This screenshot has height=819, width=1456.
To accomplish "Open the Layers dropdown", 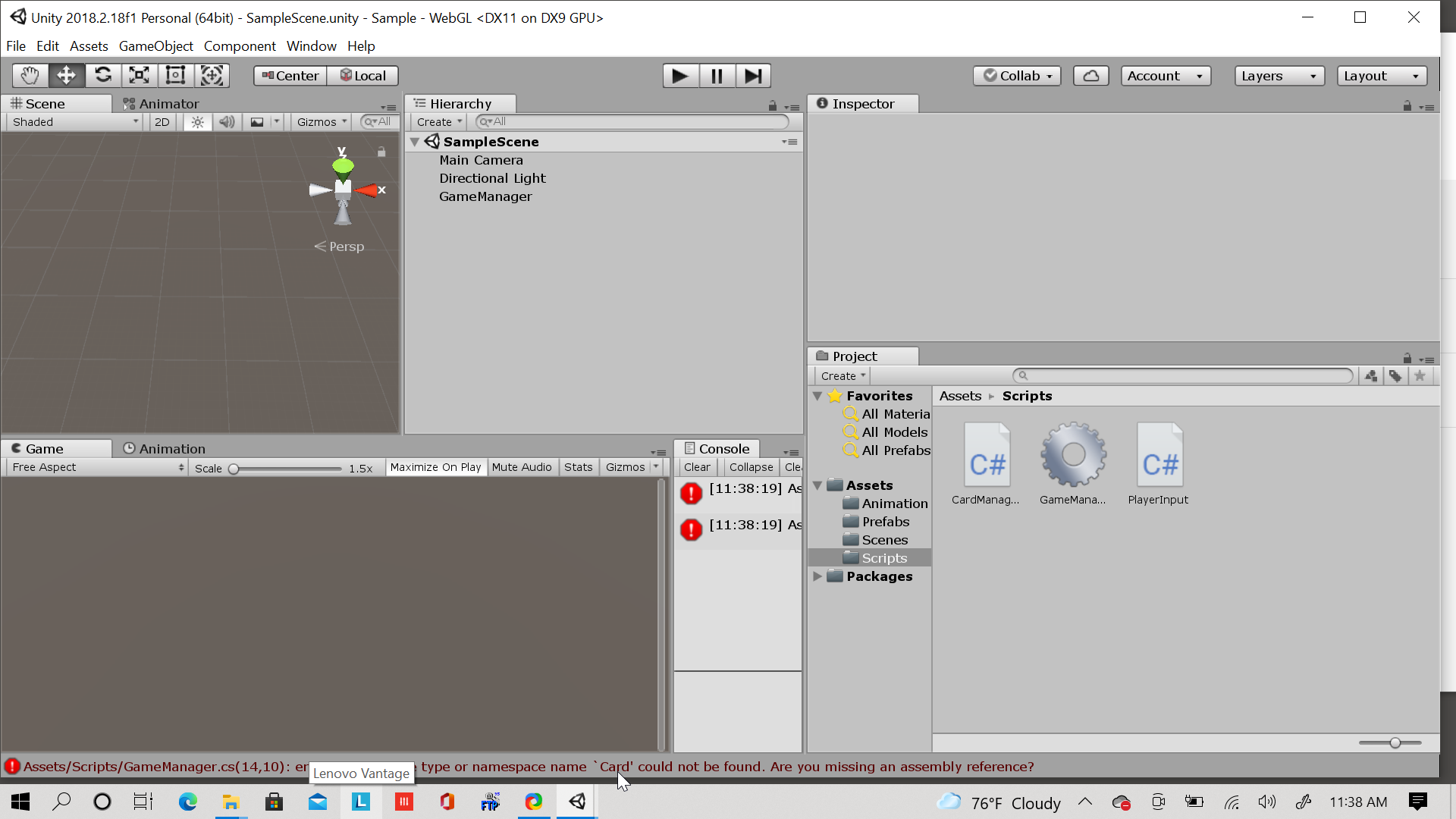I will pos(1279,76).
